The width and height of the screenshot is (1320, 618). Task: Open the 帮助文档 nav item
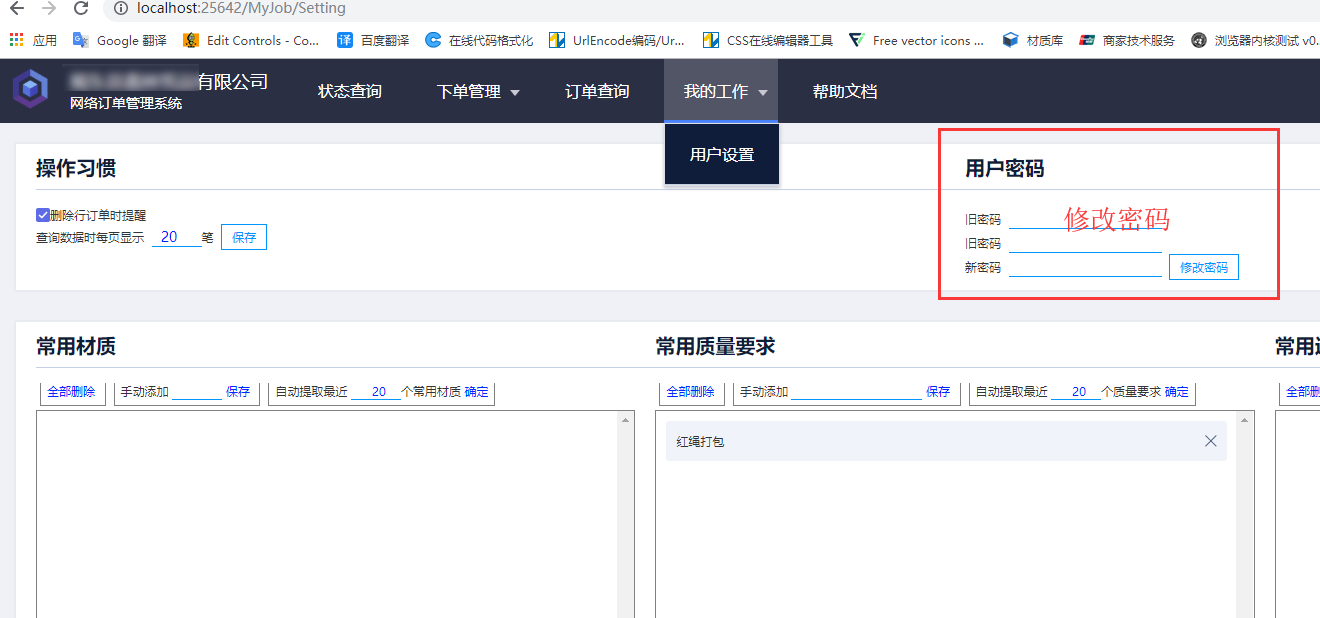point(845,92)
